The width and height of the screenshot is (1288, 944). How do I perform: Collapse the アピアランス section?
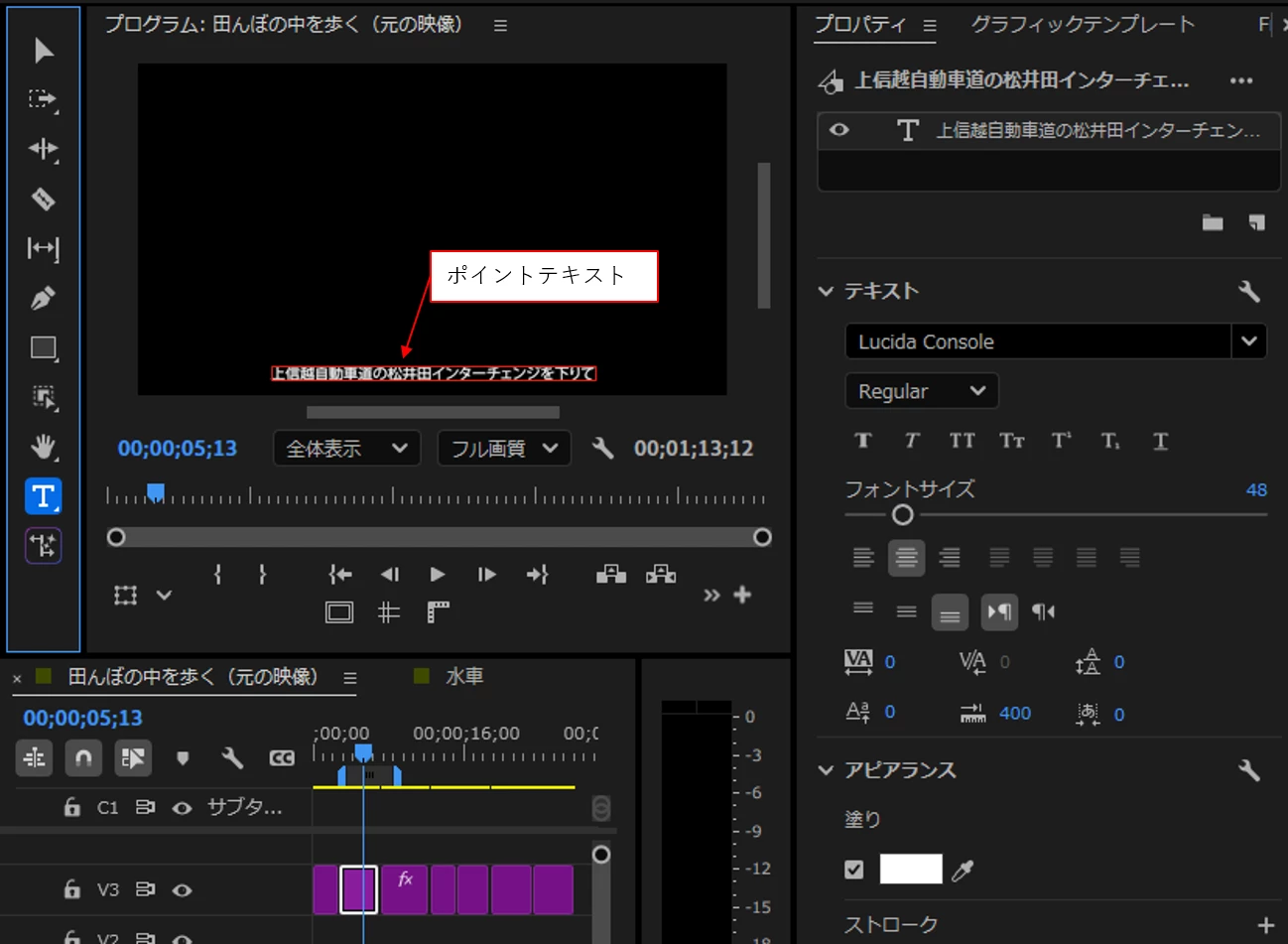click(826, 770)
